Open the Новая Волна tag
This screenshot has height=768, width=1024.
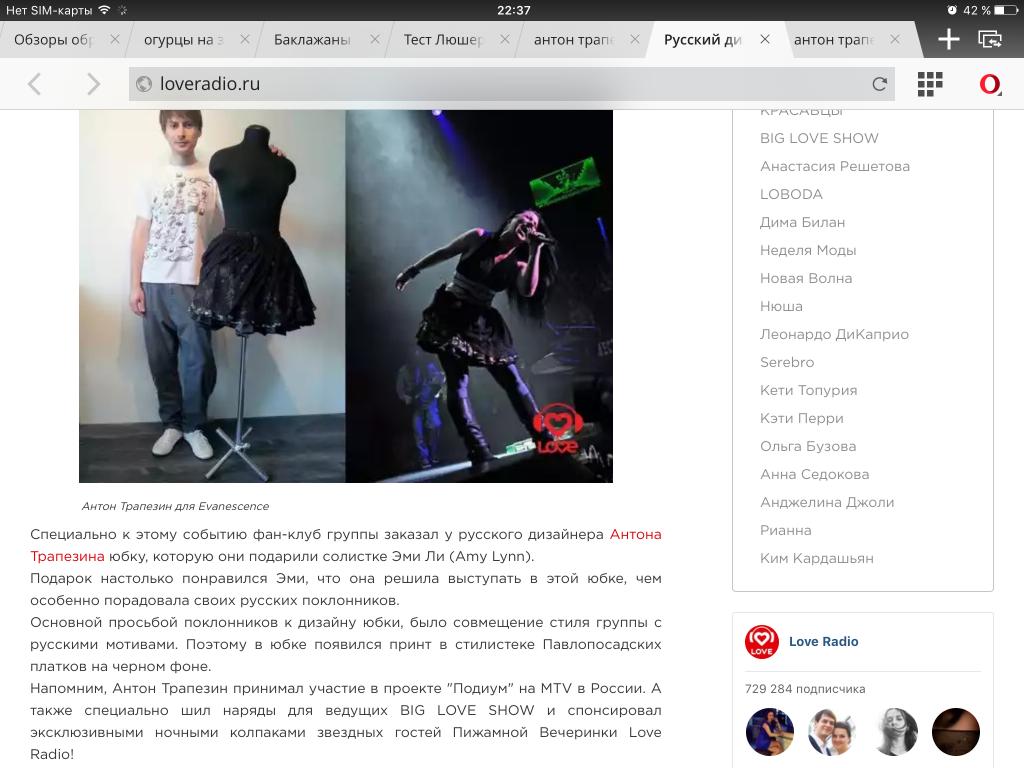806,279
